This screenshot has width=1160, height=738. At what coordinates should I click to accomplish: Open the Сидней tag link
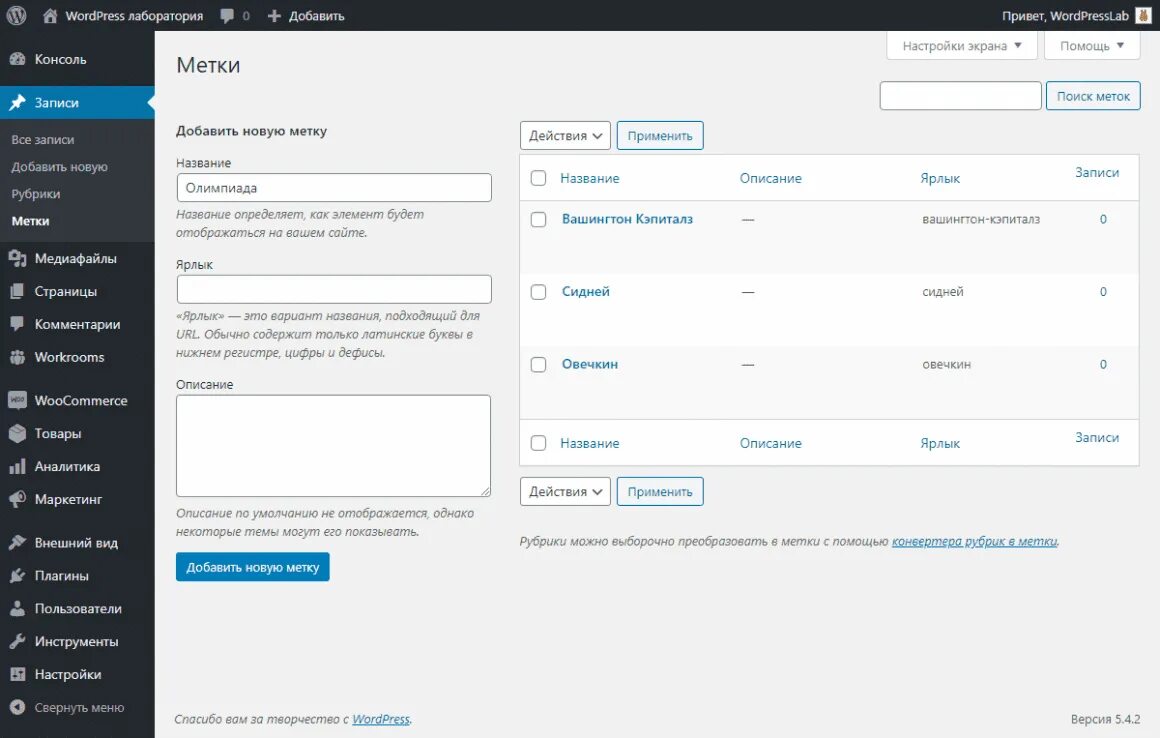[586, 291]
